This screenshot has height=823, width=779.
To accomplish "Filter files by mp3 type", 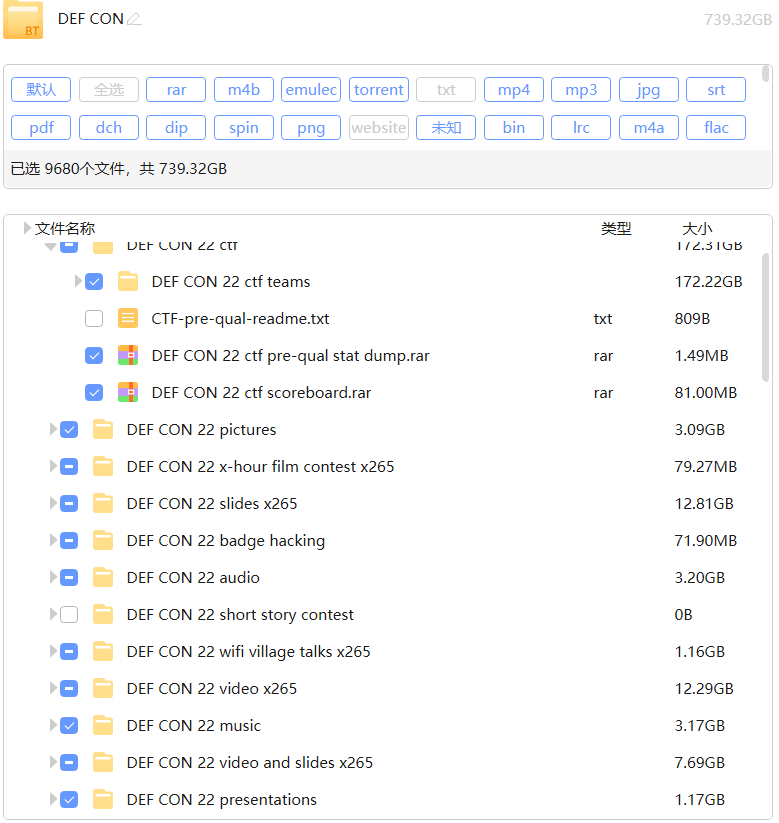I will click(x=581, y=90).
